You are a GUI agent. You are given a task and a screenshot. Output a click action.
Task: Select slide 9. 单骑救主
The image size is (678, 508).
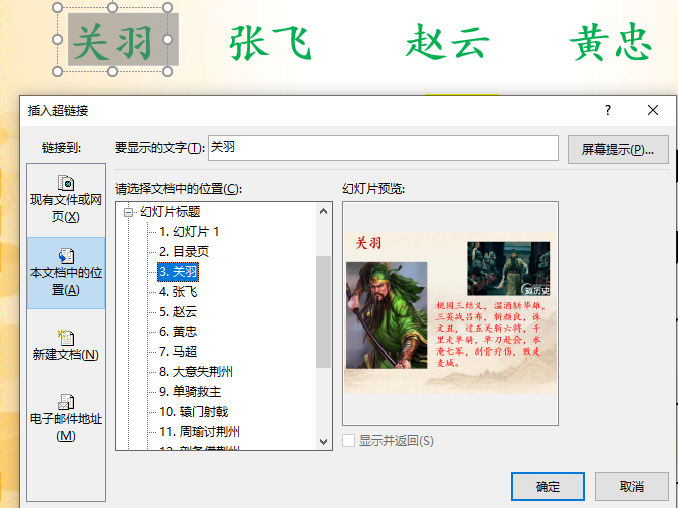pyautogui.click(x=190, y=392)
